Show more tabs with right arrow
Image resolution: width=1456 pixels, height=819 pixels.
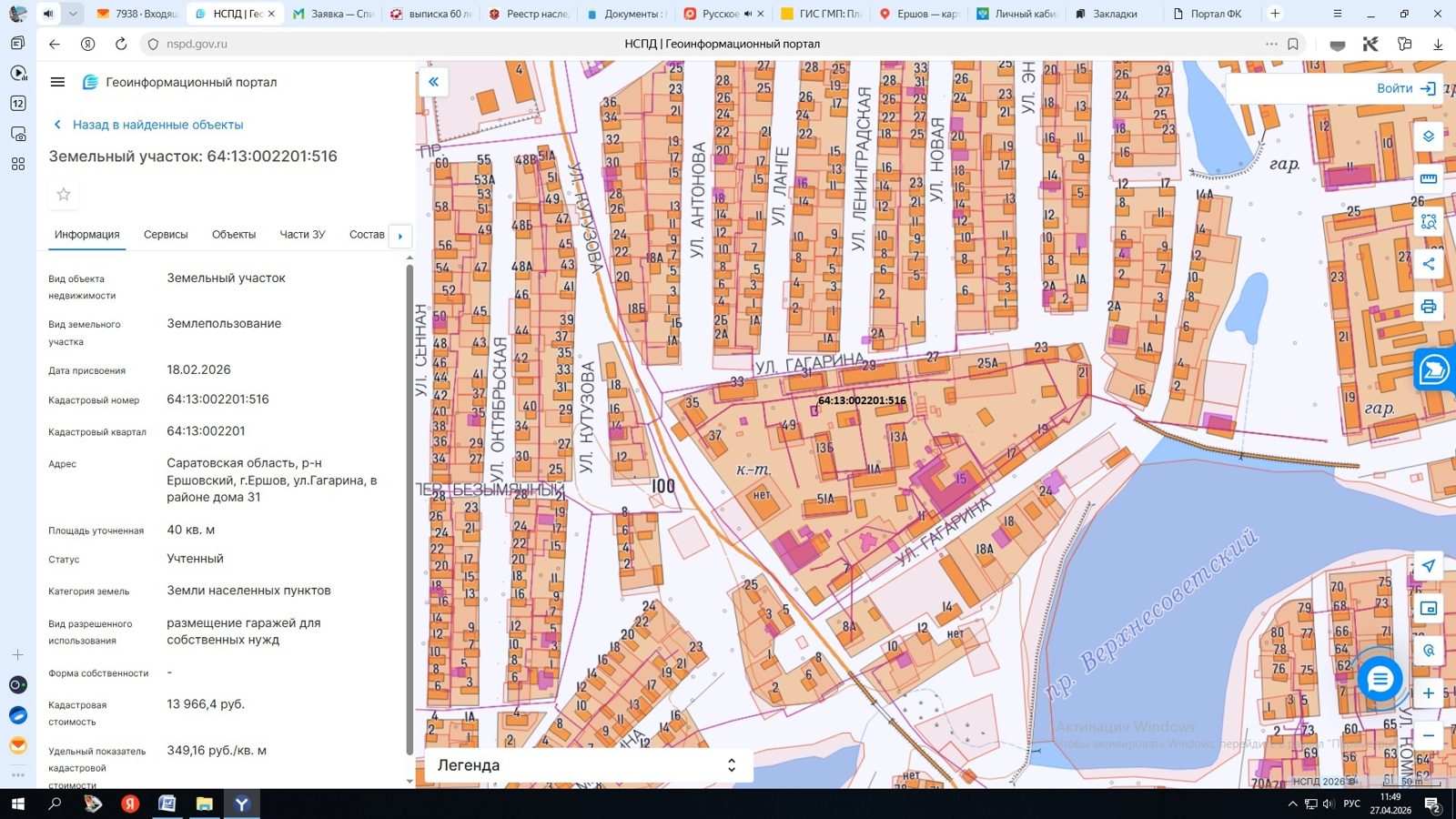tap(400, 236)
